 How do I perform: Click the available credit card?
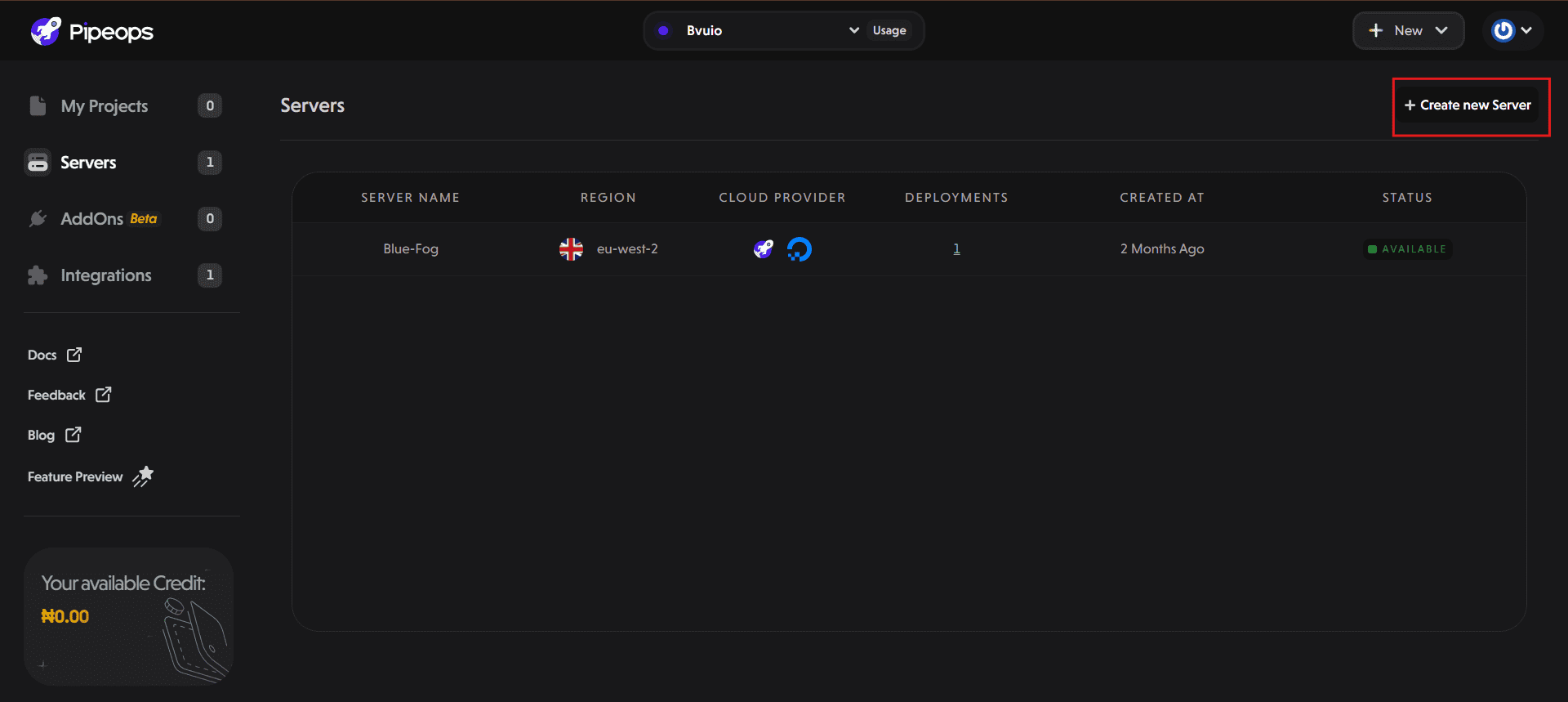coord(129,616)
